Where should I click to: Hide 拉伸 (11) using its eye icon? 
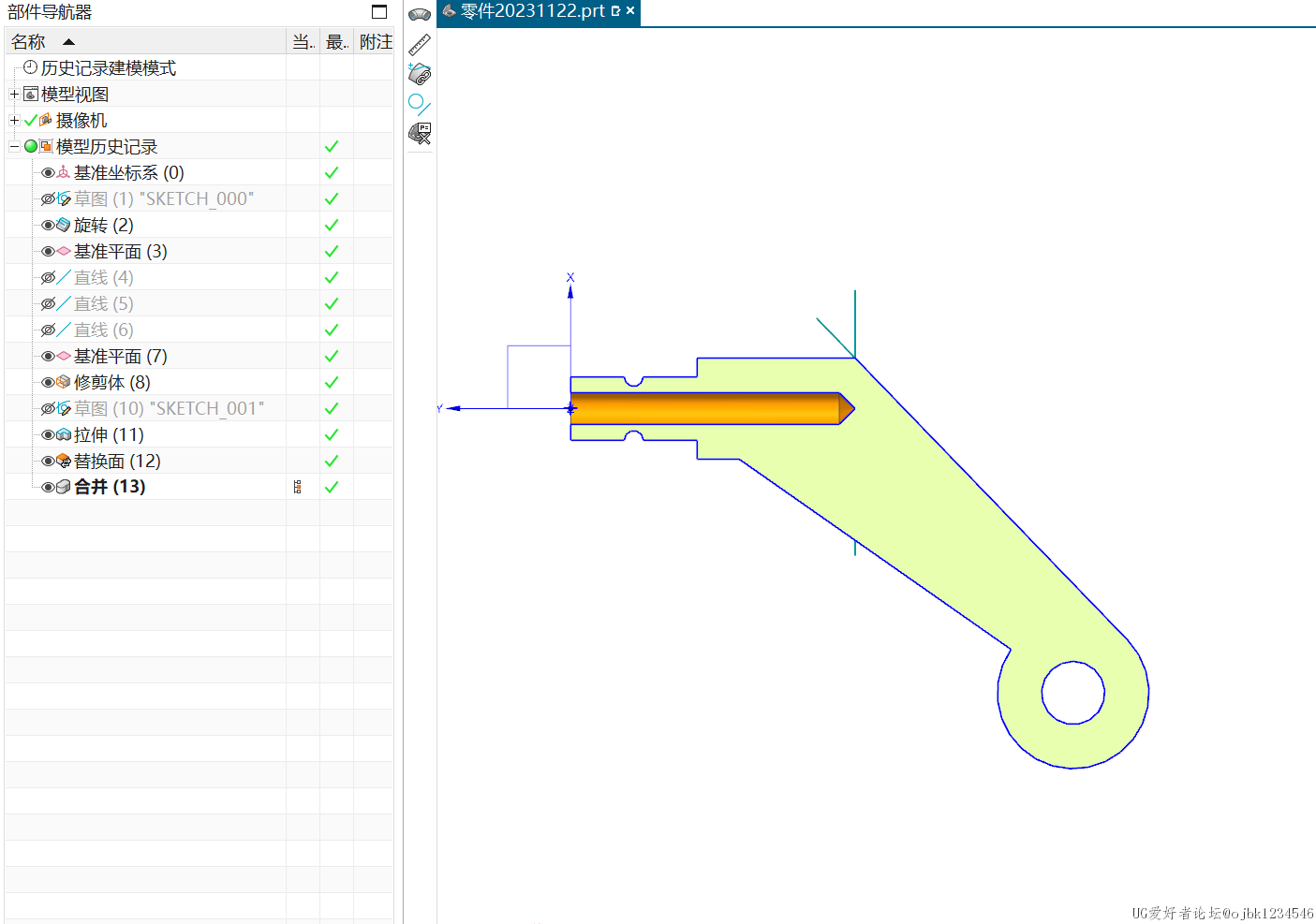(x=48, y=435)
